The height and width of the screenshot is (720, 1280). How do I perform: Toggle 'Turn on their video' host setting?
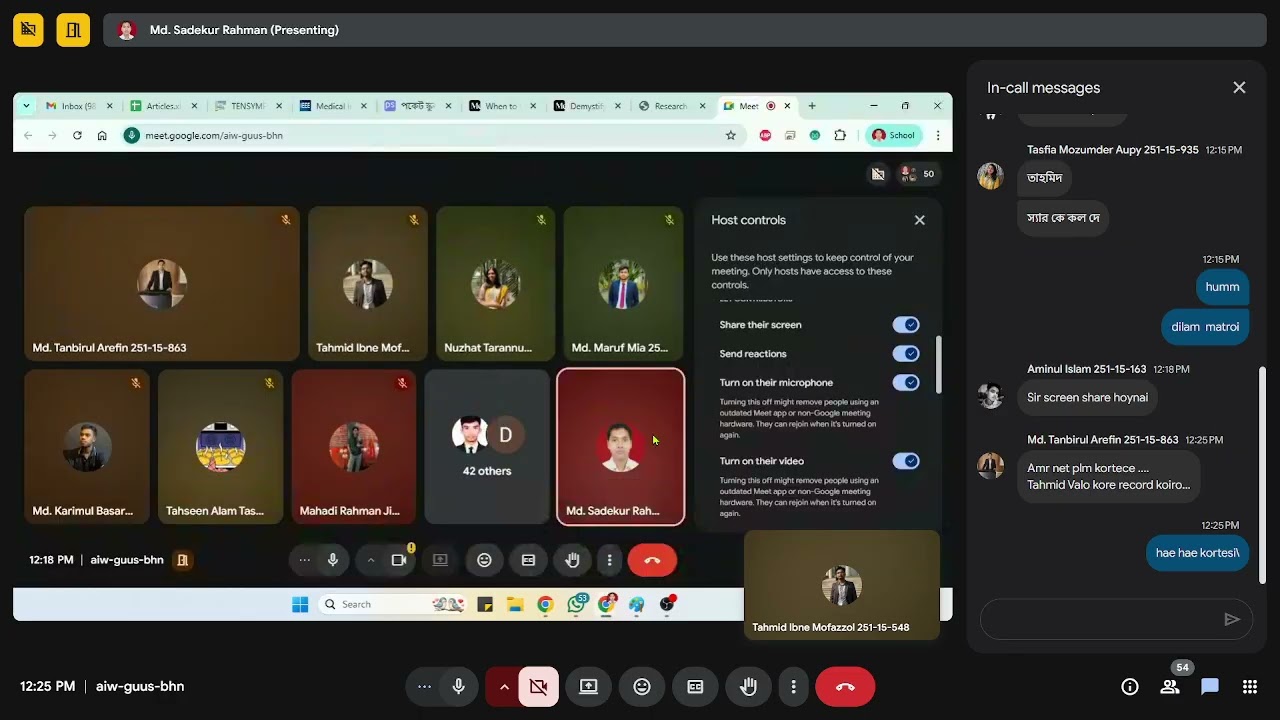click(x=906, y=461)
